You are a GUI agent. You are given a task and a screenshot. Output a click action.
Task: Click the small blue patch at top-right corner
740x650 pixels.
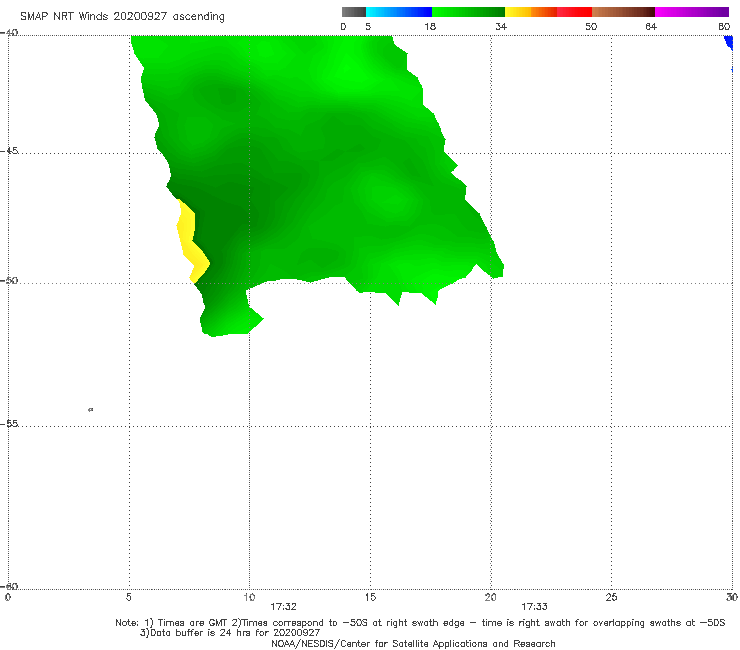(729, 43)
